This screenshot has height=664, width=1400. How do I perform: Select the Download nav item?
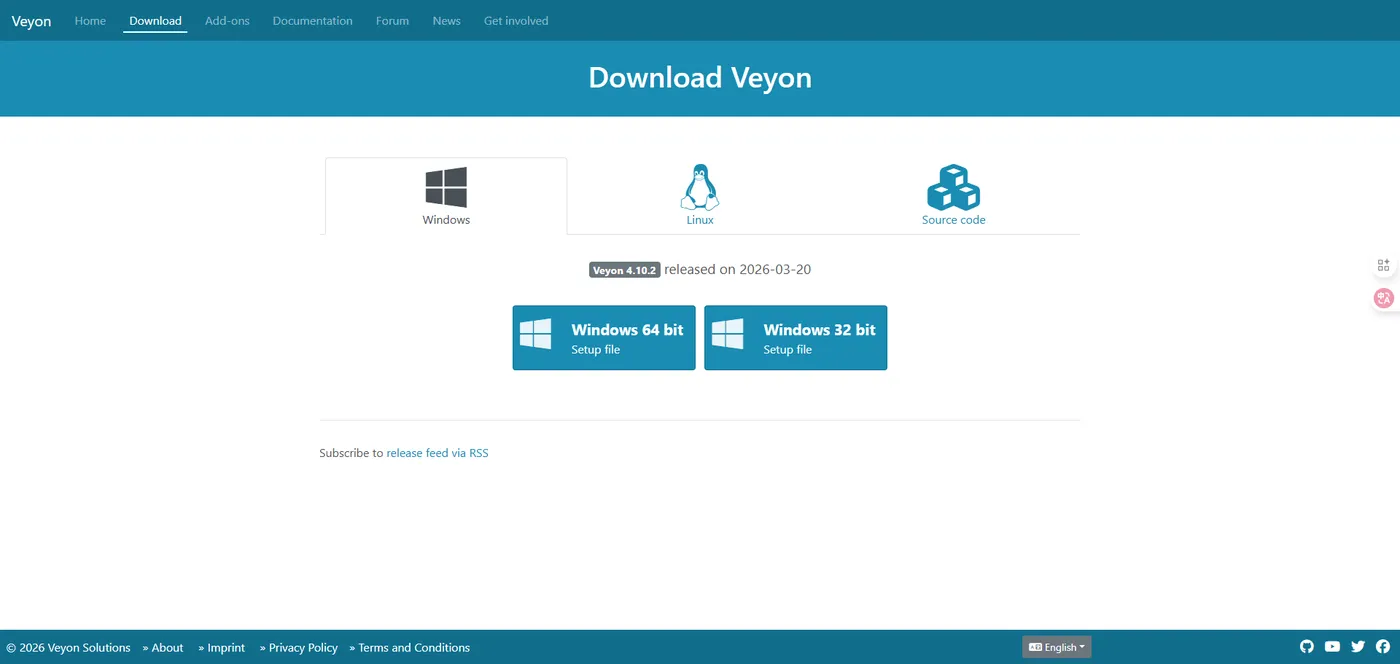155,21
